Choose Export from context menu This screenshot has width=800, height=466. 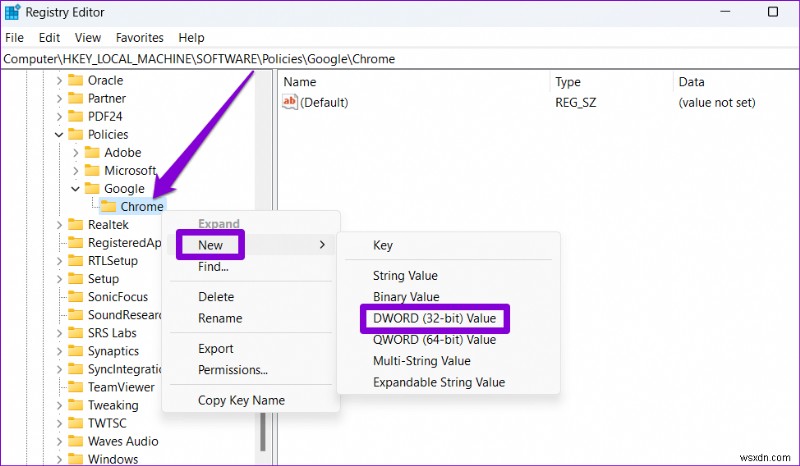click(x=251, y=349)
